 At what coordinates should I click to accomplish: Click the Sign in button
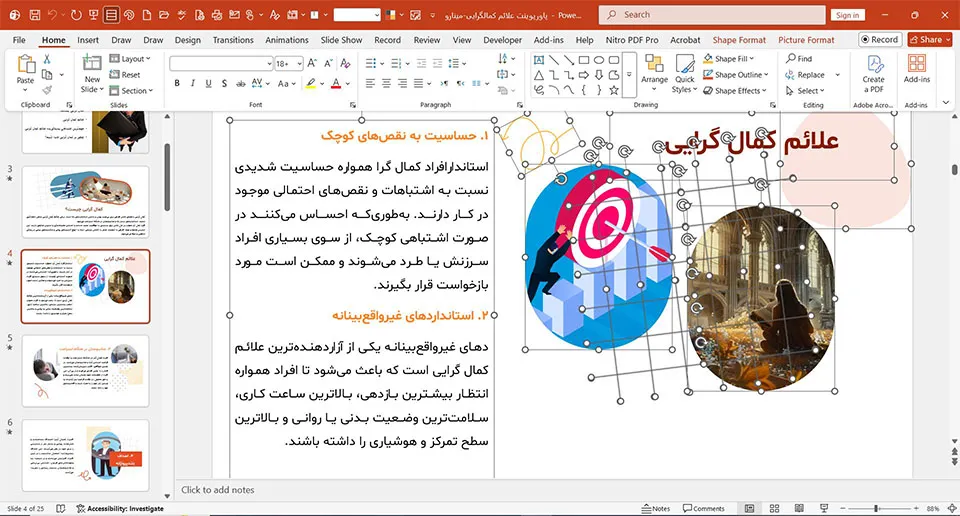click(x=847, y=15)
